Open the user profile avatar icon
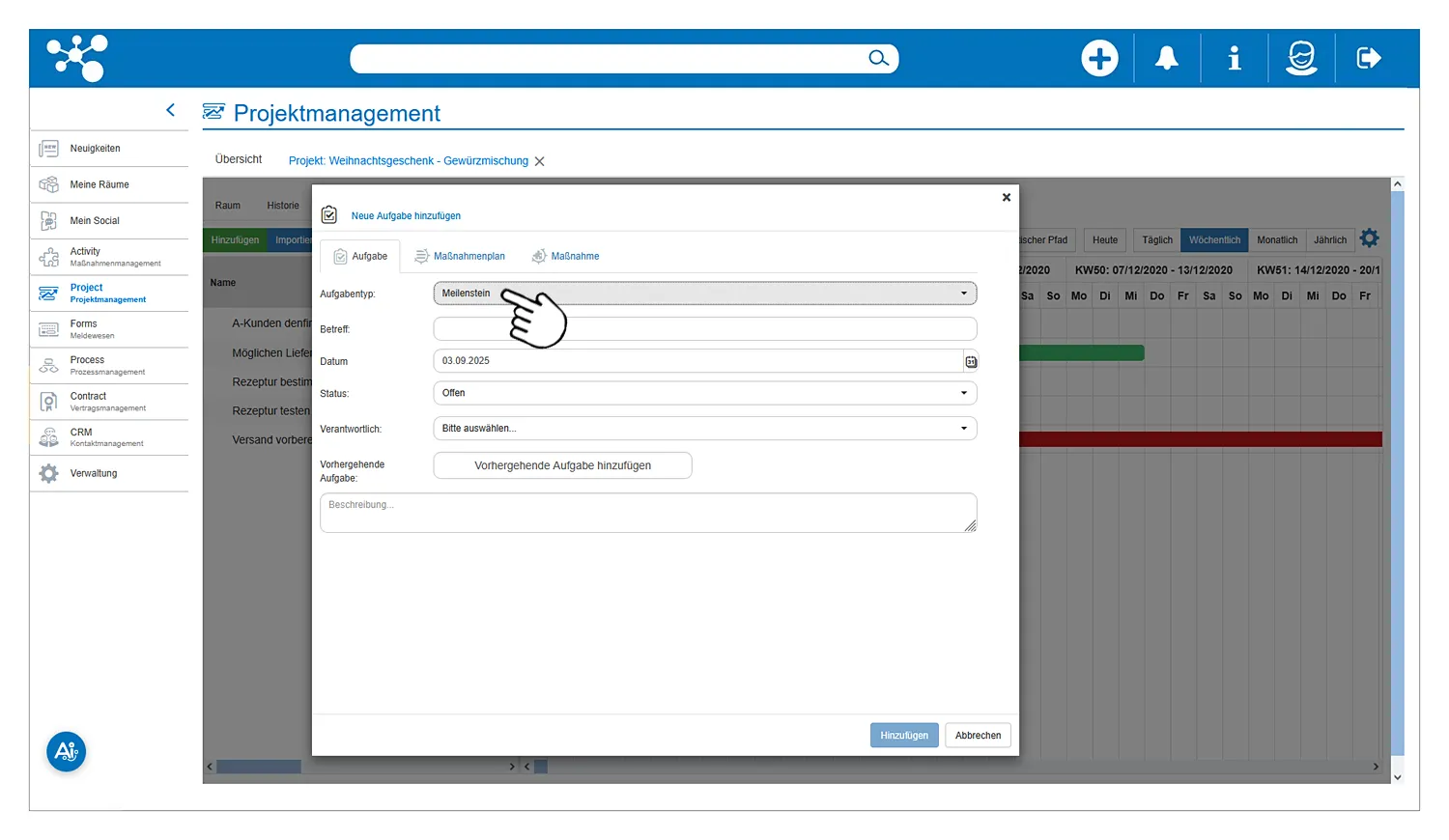 coord(1301,59)
